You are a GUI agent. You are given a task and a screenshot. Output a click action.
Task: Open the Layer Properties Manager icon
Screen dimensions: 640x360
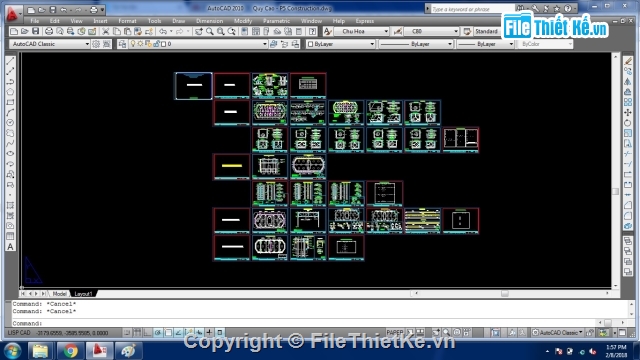pos(122,44)
